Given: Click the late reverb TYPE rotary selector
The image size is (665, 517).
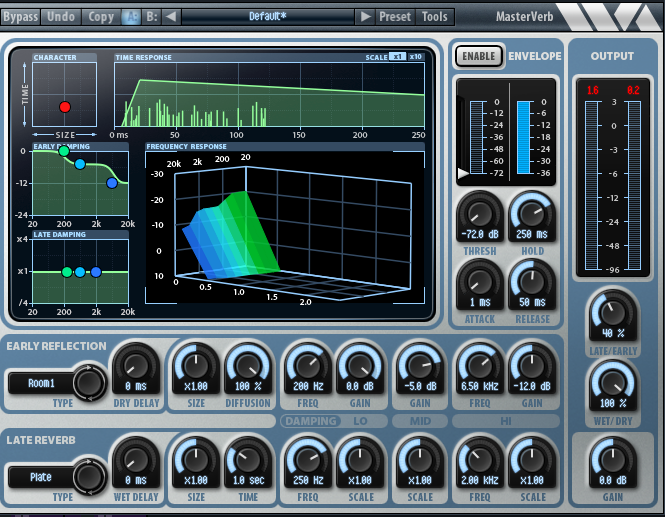Looking at the screenshot, I should click(x=89, y=477).
